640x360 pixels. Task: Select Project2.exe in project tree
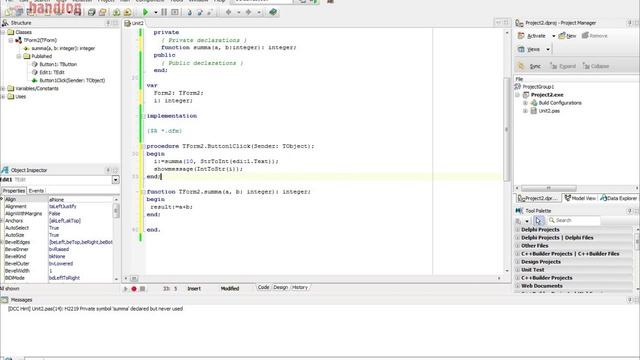547,95
